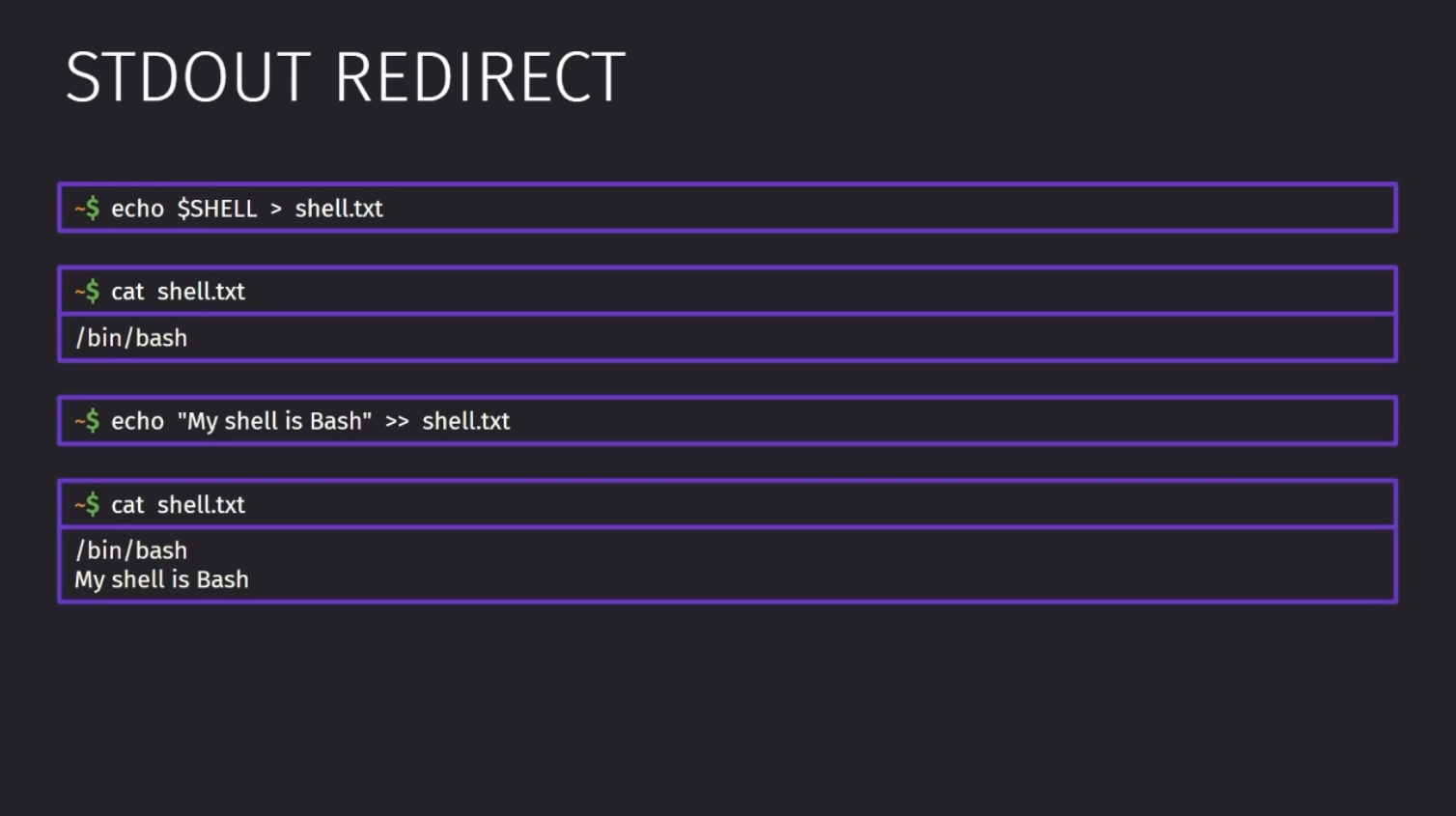Click the >> append operator

(397, 422)
